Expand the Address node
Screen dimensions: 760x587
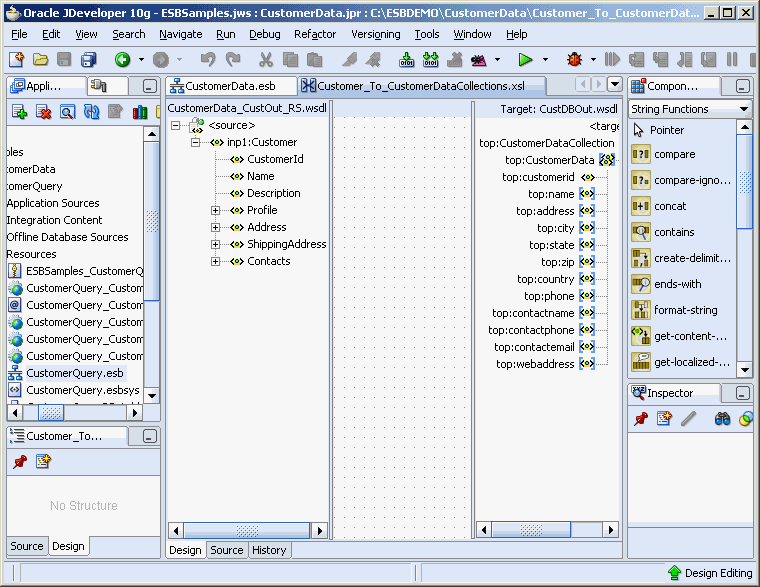[215, 227]
